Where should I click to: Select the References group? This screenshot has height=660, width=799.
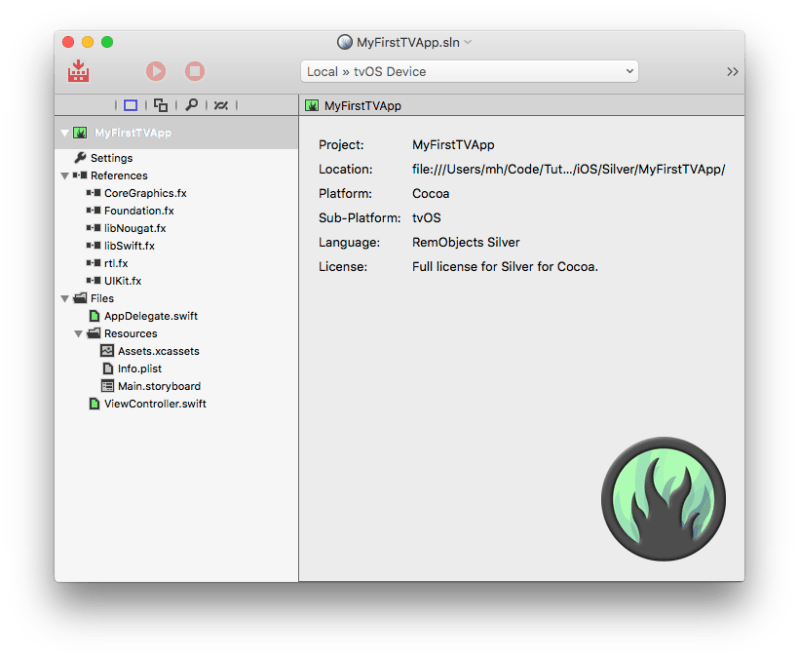coord(119,175)
